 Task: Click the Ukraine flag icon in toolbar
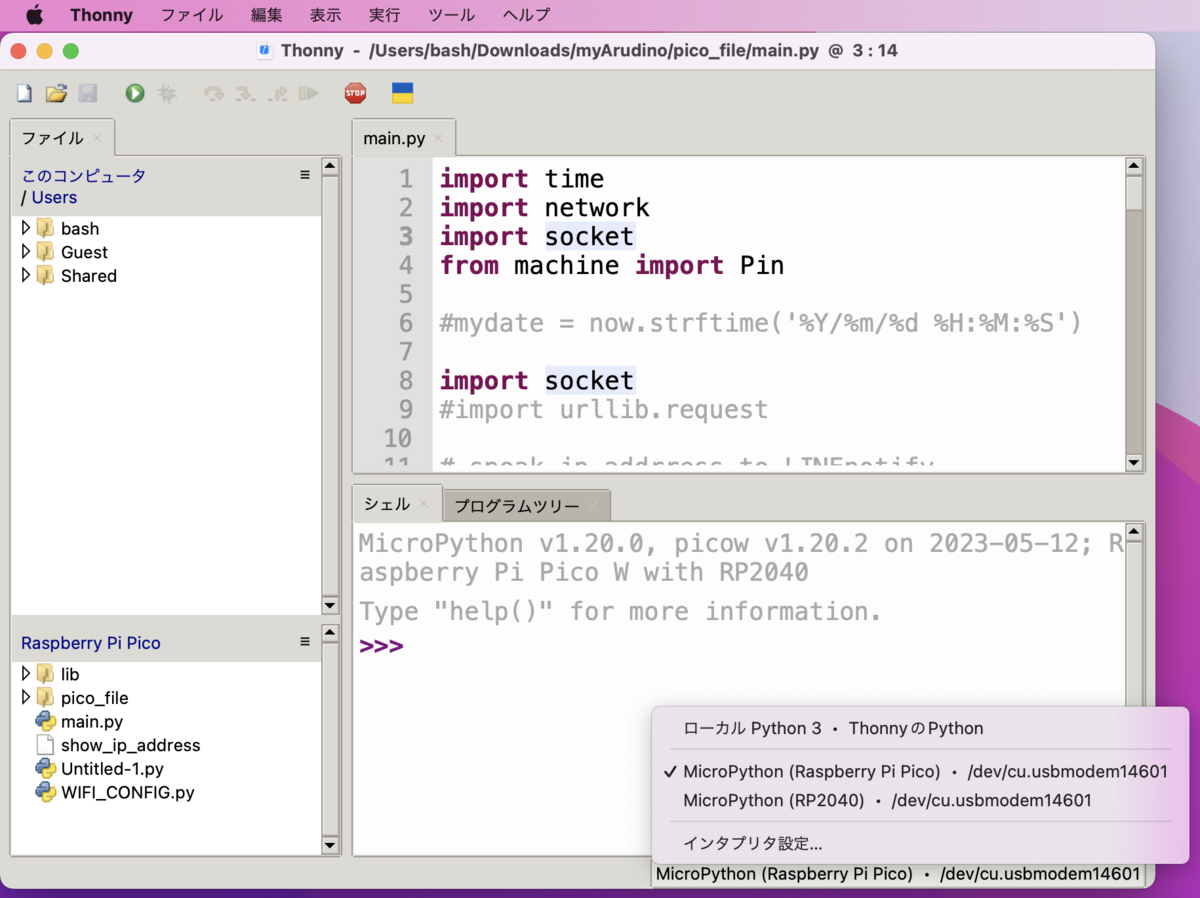click(402, 93)
